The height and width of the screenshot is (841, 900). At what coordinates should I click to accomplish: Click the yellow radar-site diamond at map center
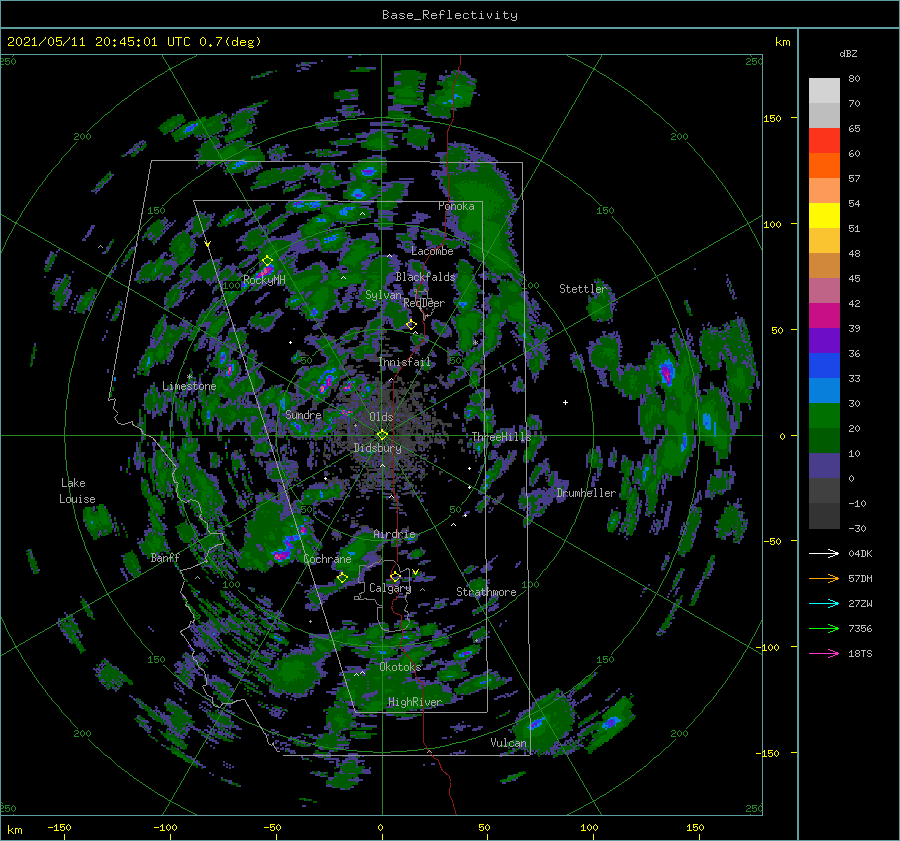[382, 435]
